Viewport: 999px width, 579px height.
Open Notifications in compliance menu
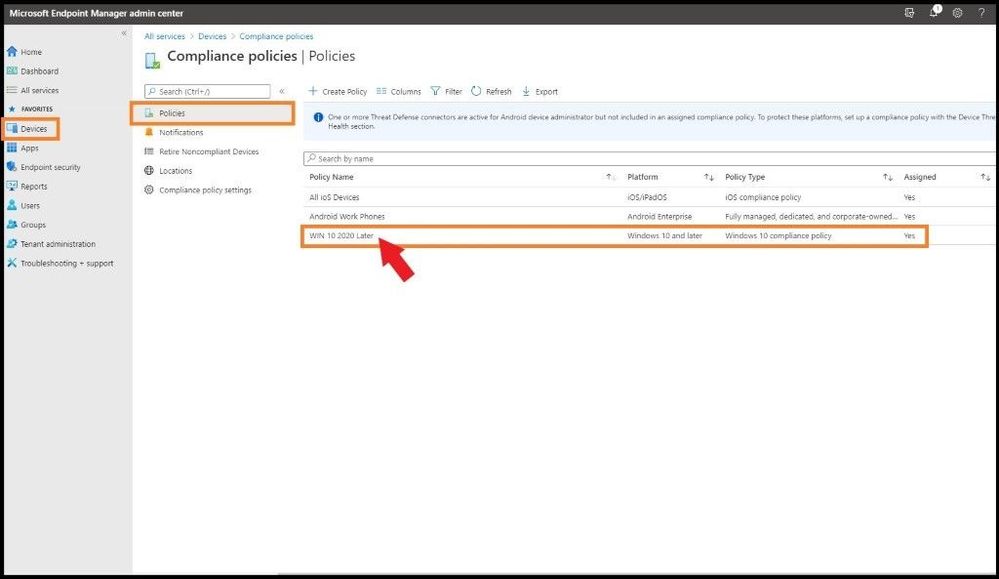174,132
